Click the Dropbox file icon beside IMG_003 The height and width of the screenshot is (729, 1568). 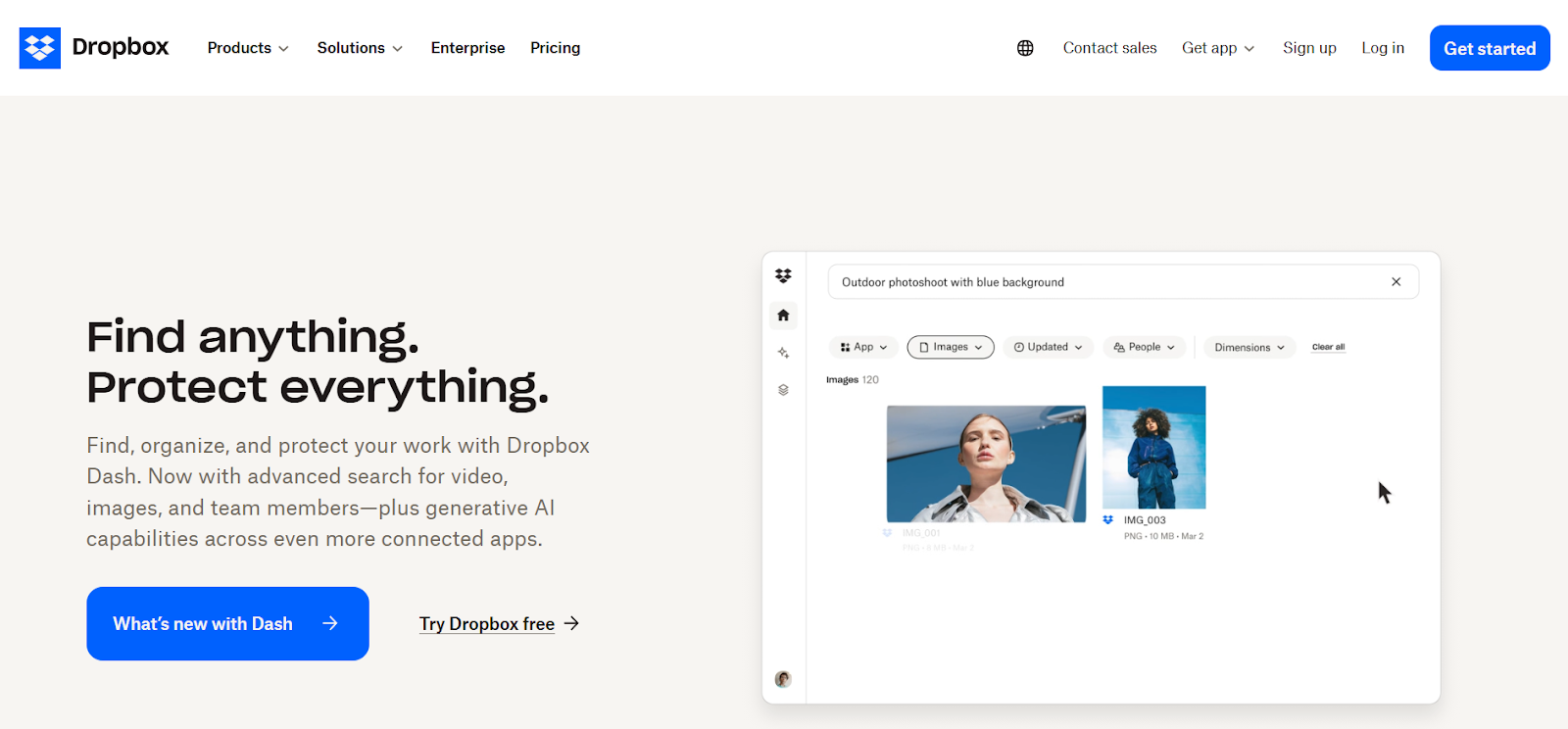click(x=1108, y=520)
